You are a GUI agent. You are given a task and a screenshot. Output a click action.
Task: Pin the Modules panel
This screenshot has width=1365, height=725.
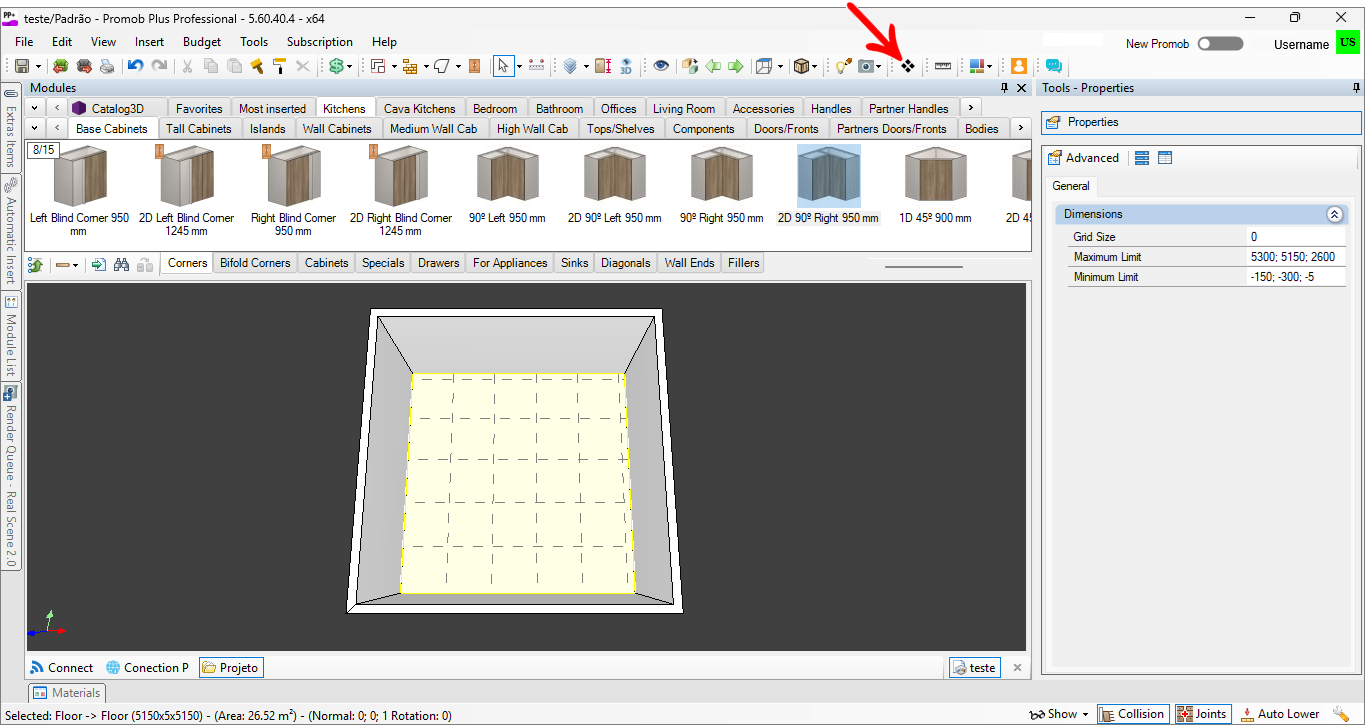pyautogui.click(x=1005, y=88)
